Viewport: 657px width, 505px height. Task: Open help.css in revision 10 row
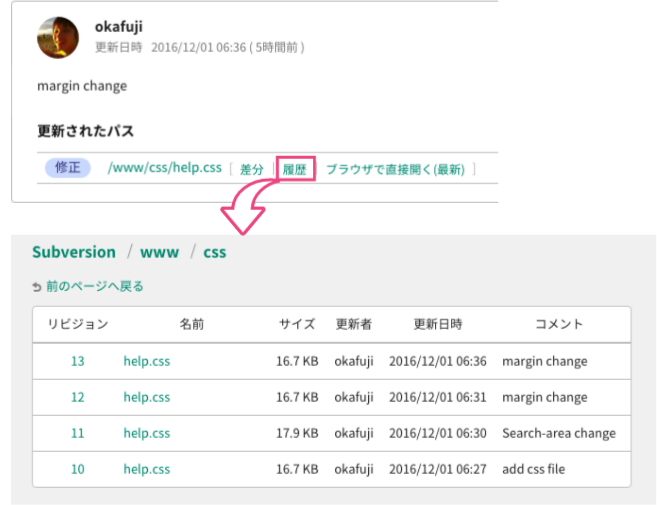click(147, 469)
